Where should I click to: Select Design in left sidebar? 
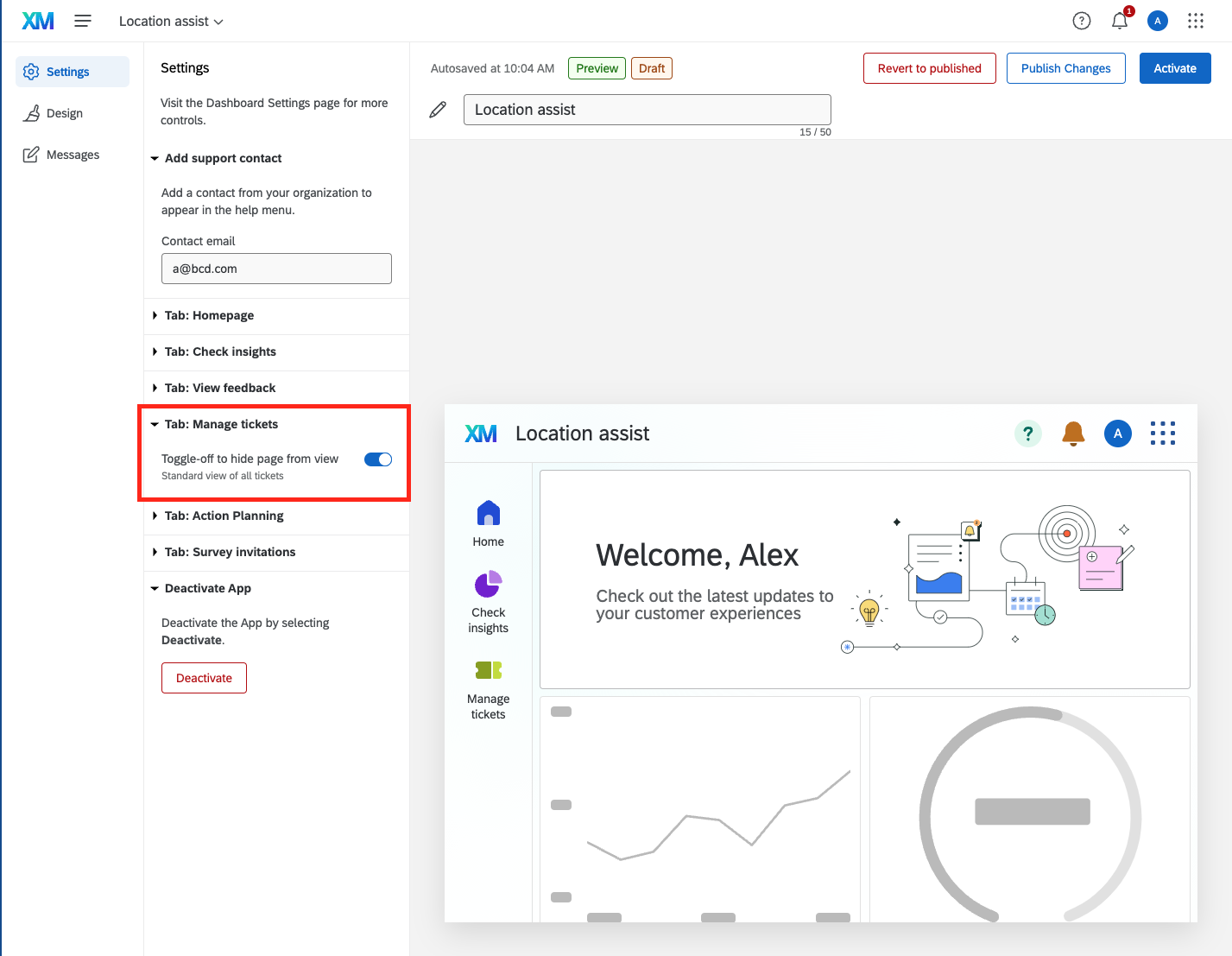pyautogui.click(x=73, y=113)
